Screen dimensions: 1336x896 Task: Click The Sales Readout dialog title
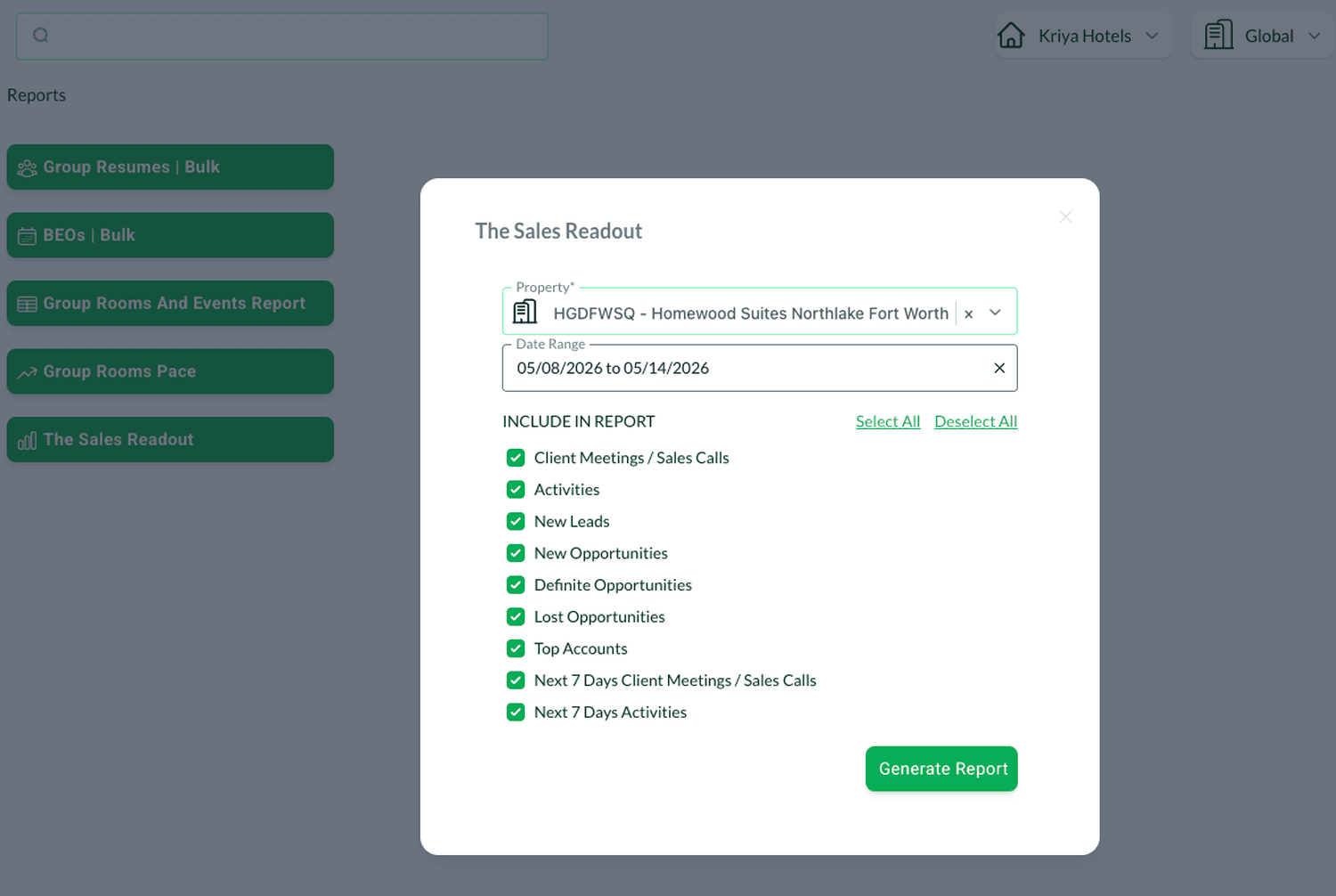558,231
